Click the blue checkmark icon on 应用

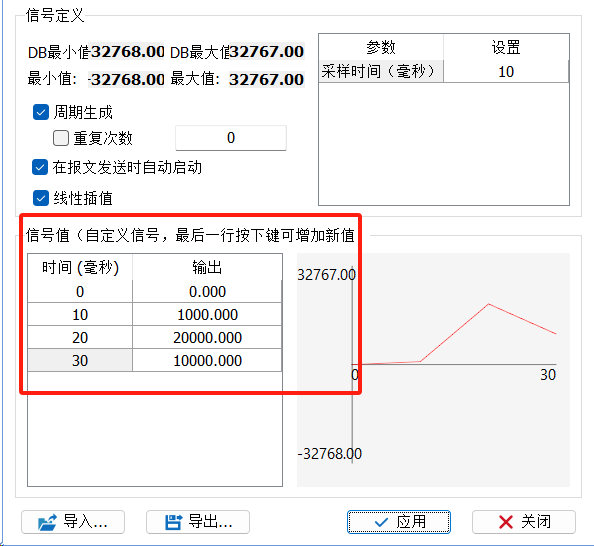(381, 523)
